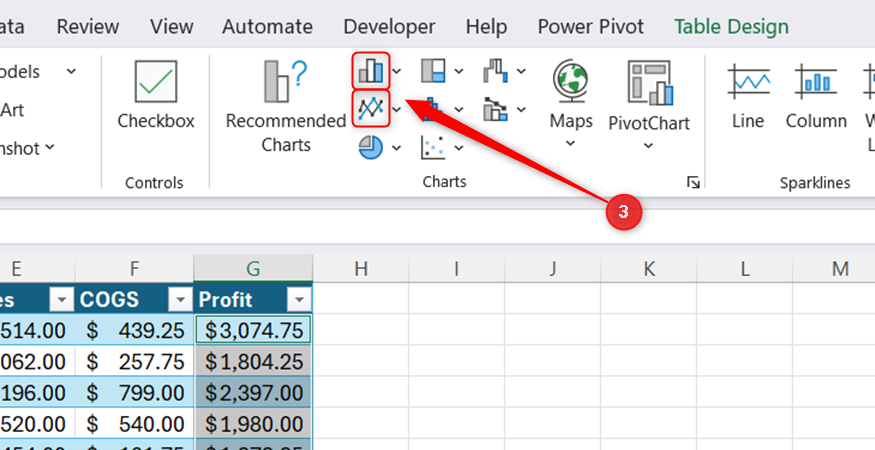Screen dimensions: 875x450
Task: Expand the Line or Area Chart dropdown arrow
Action: (x=396, y=109)
